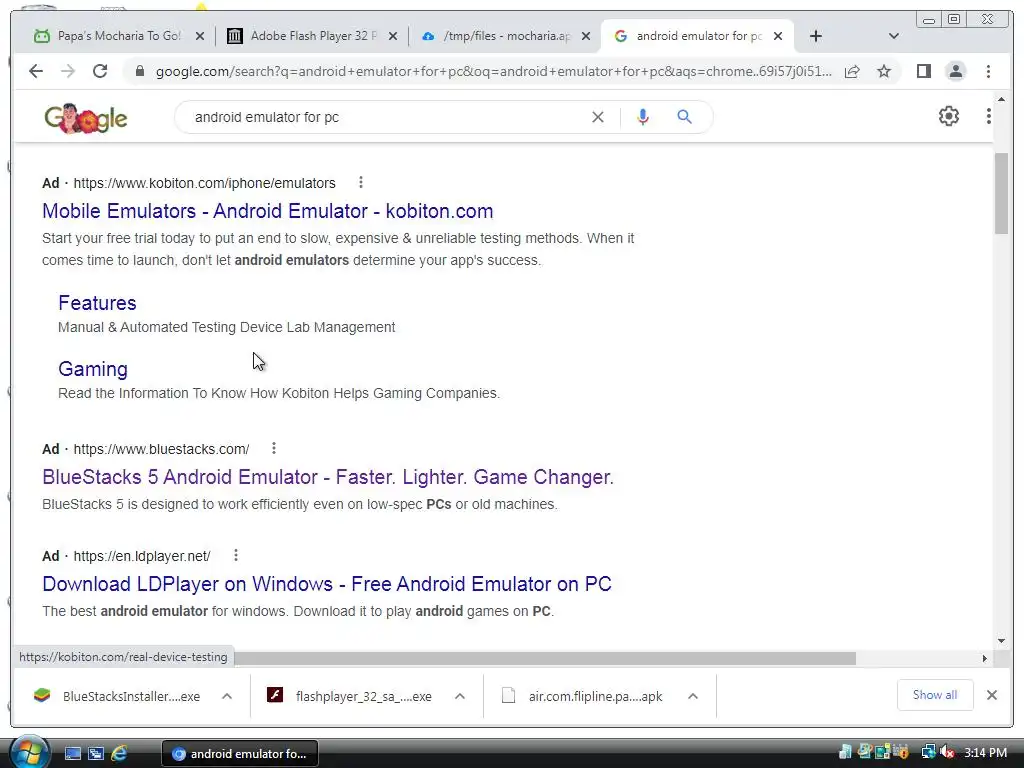View site information lock icon

coord(140,71)
